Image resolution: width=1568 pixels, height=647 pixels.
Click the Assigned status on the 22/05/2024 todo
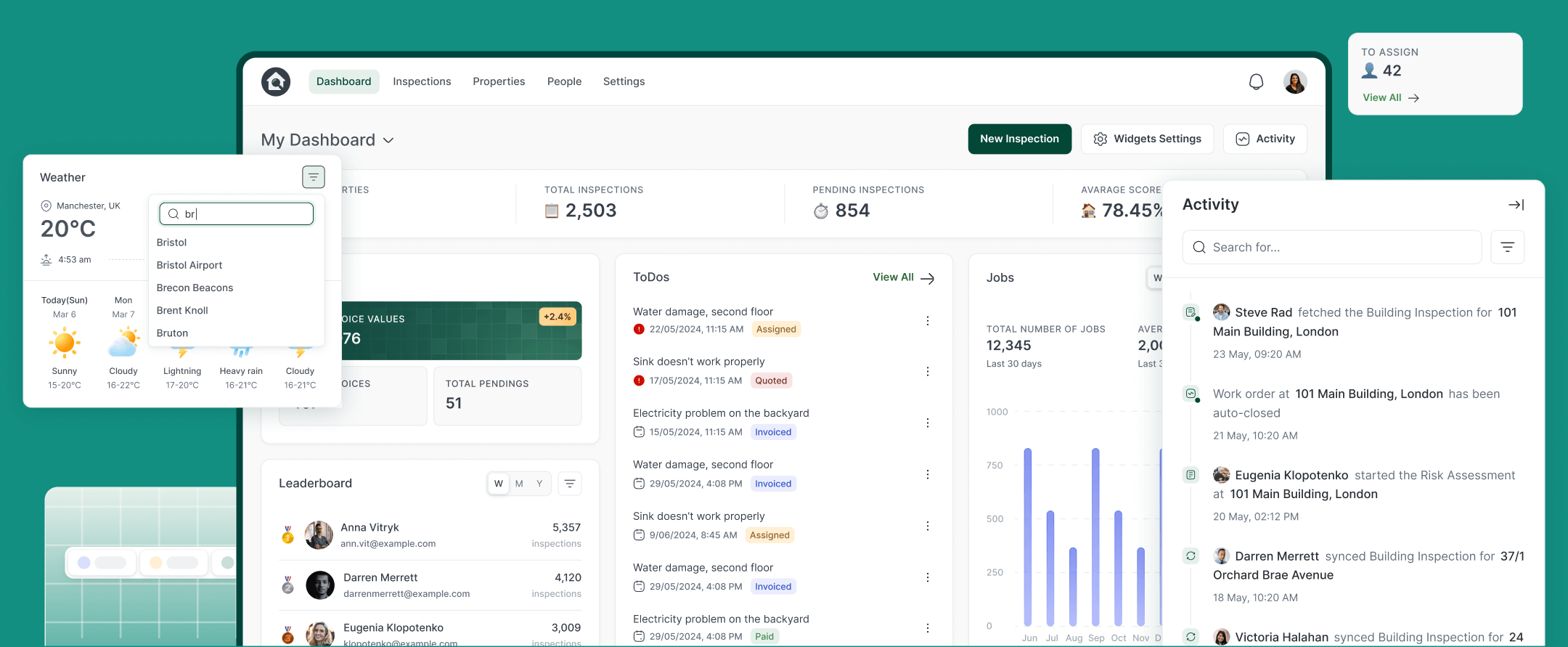click(x=776, y=329)
